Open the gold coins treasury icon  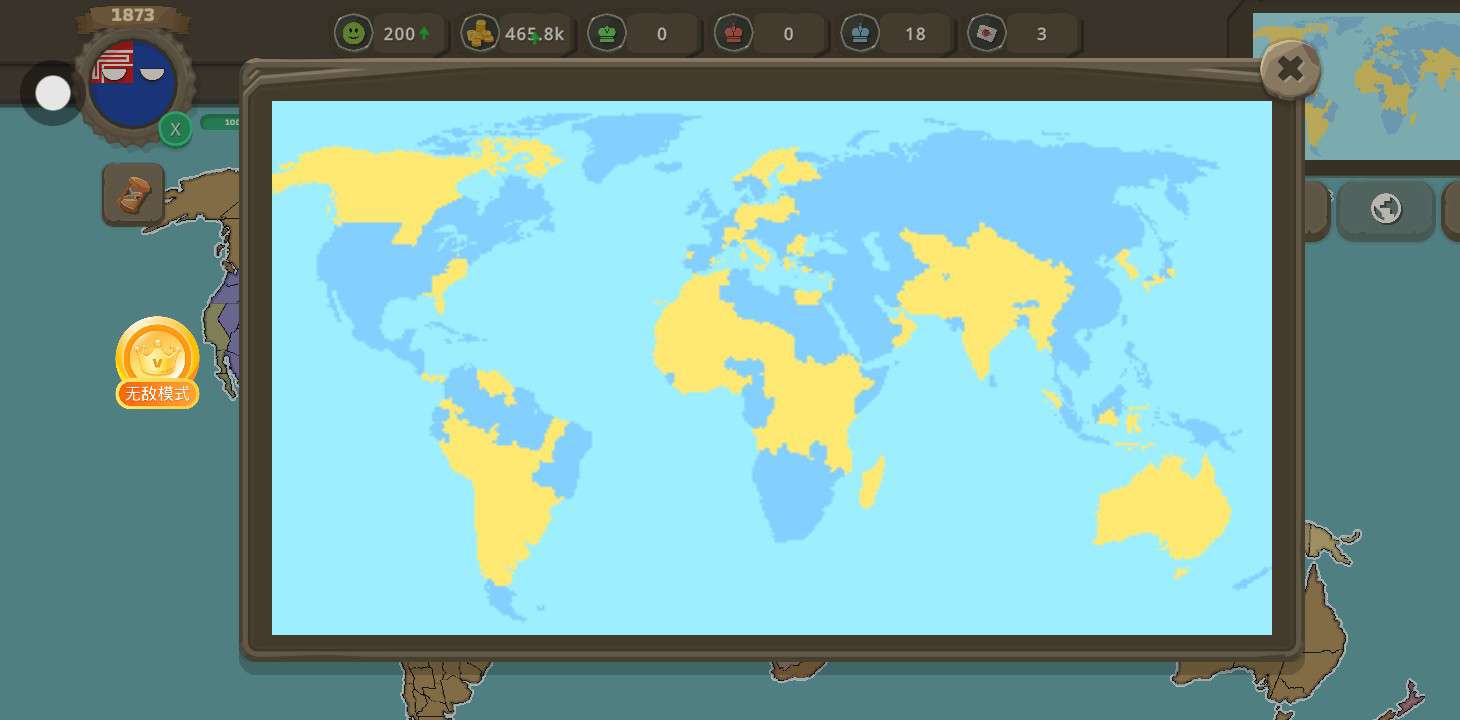pyautogui.click(x=480, y=34)
